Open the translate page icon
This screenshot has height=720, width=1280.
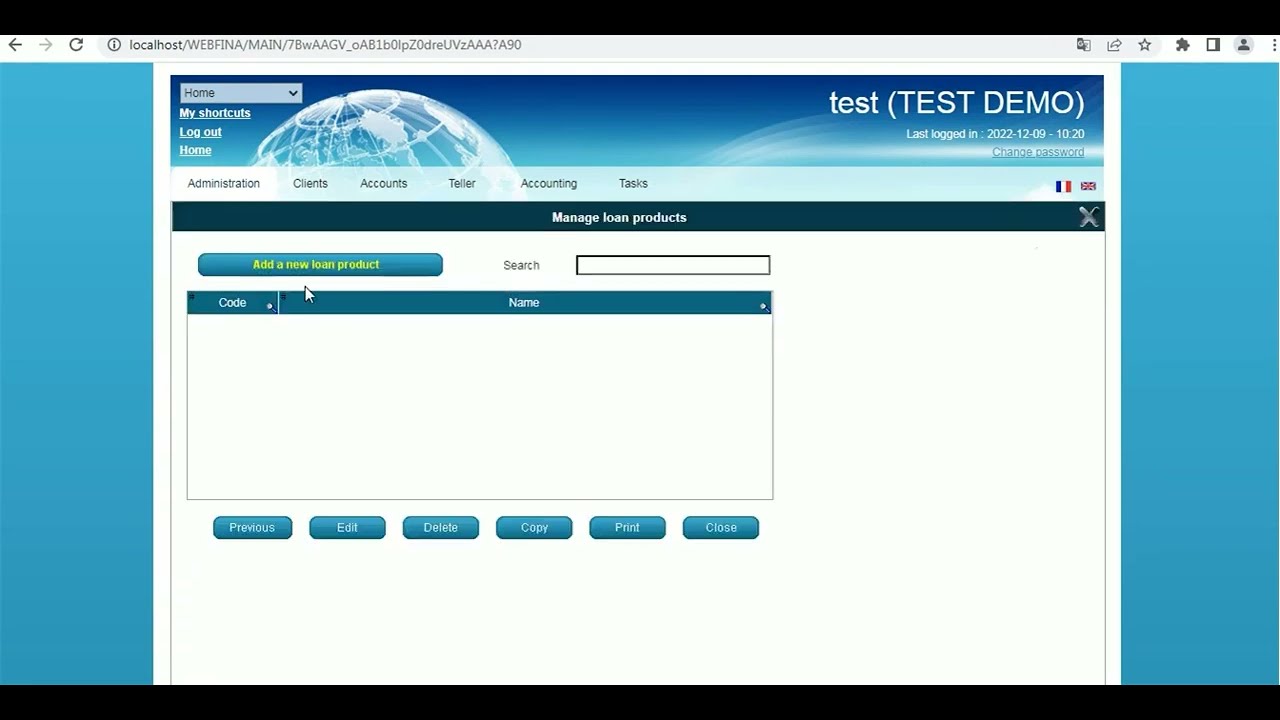coord(1083,45)
